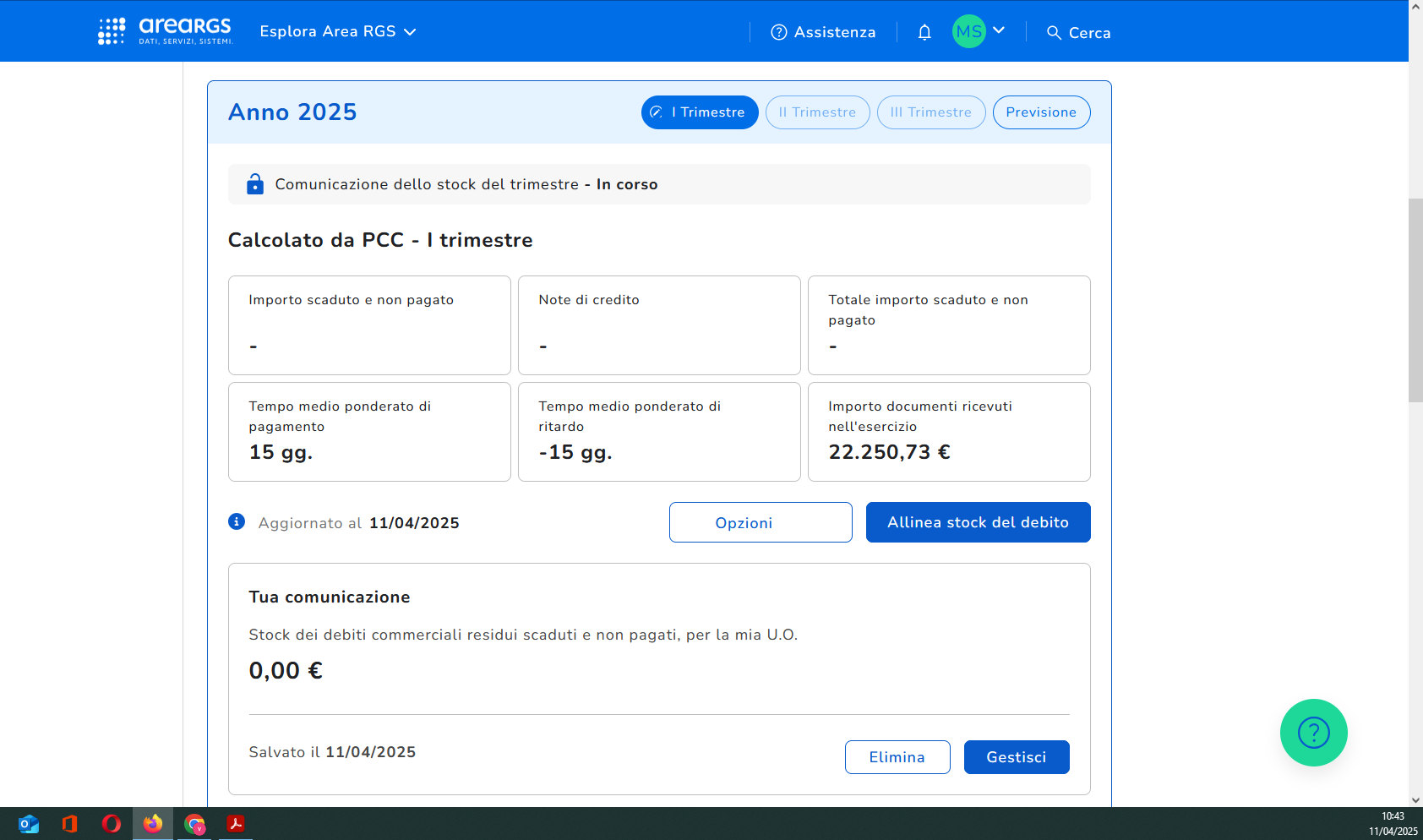
Task: Expand the user account chevron
Action: [x=999, y=30]
